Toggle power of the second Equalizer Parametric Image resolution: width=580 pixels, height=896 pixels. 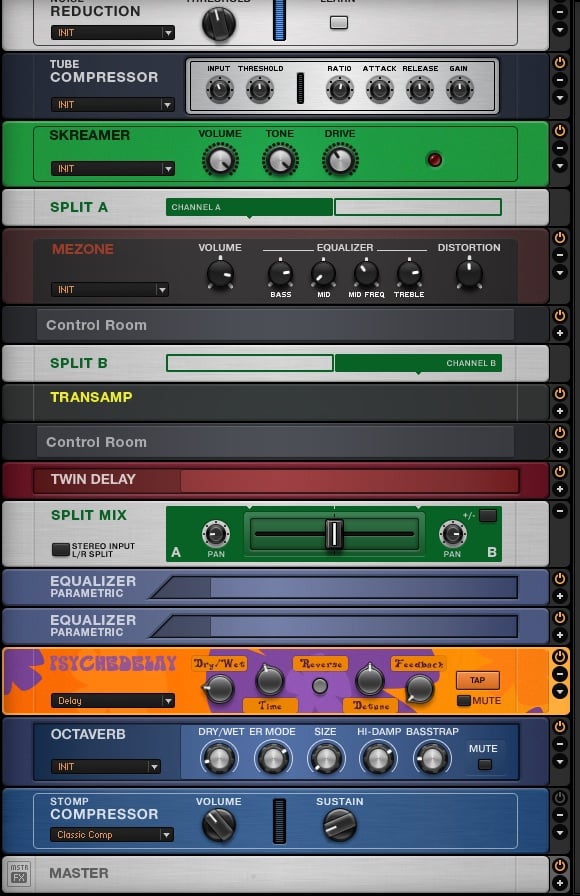pyautogui.click(x=560, y=617)
